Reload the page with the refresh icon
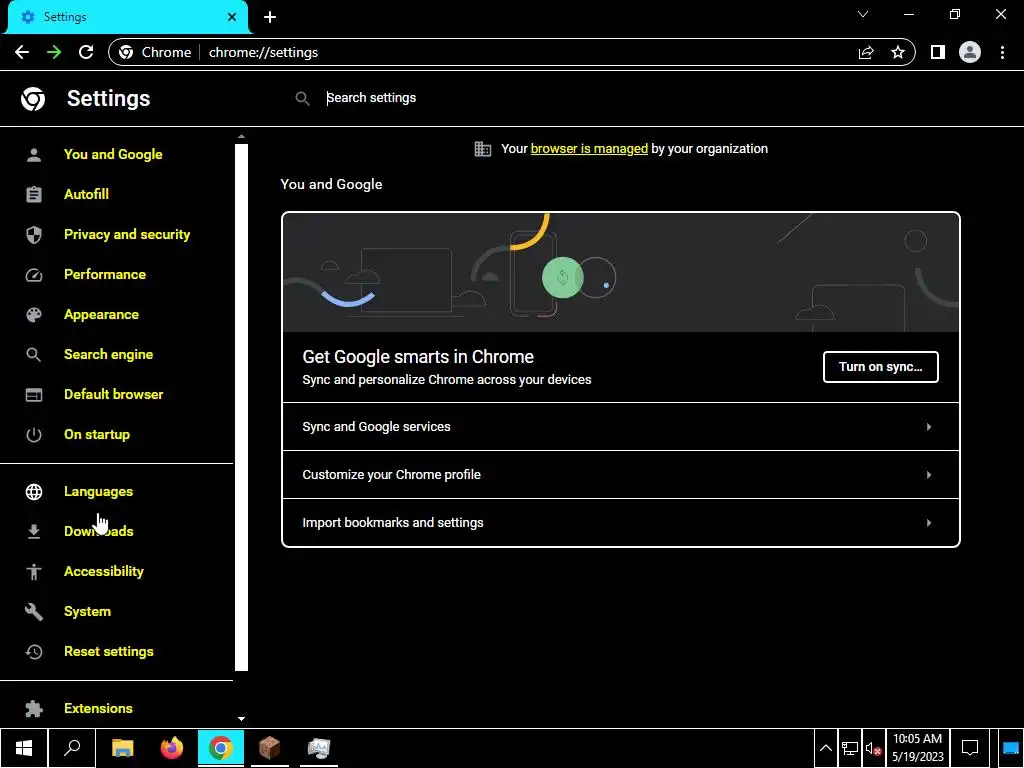Viewport: 1024px width, 768px height. click(86, 52)
